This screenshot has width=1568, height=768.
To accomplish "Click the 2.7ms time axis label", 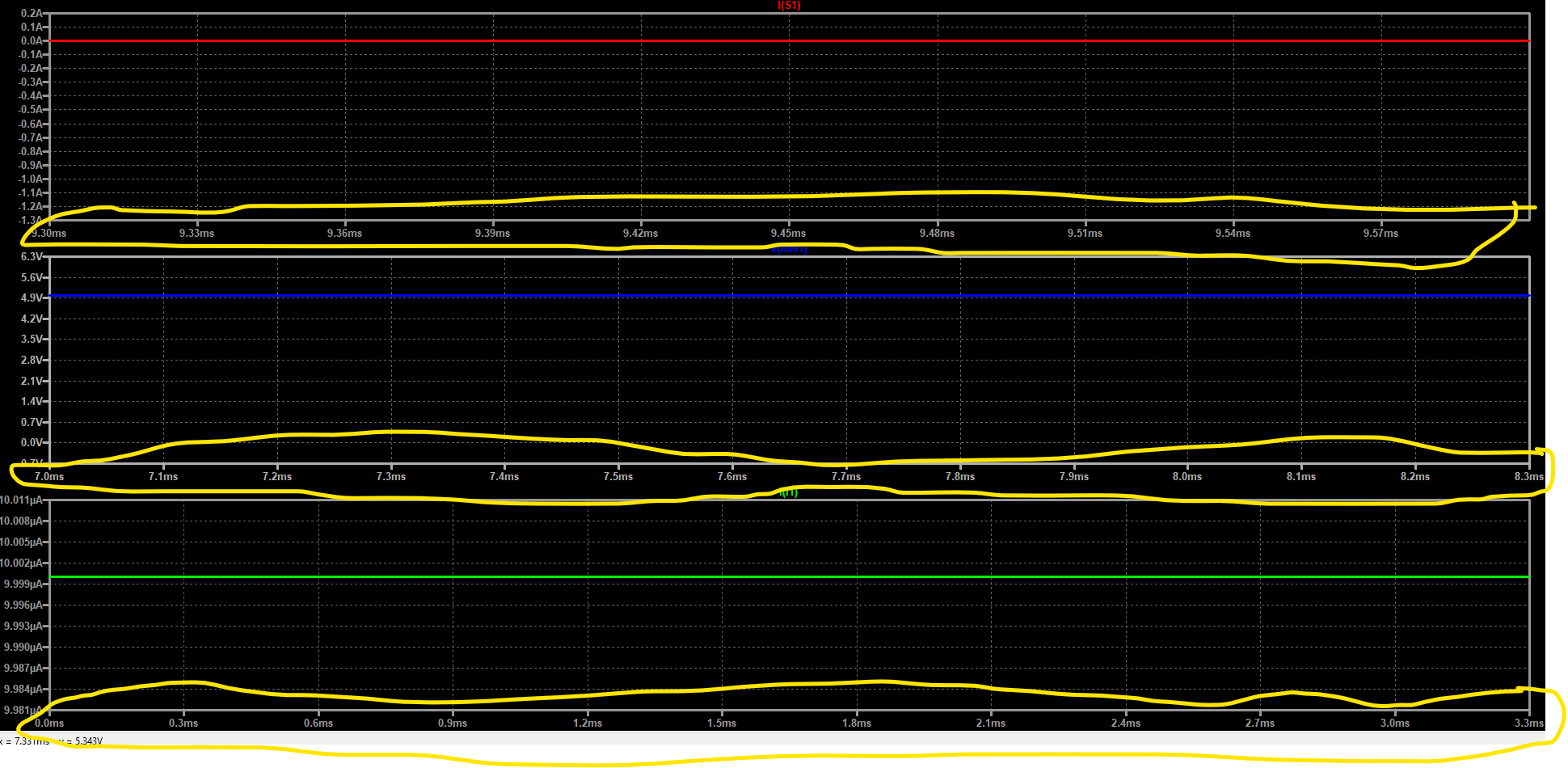I will pos(1260,723).
